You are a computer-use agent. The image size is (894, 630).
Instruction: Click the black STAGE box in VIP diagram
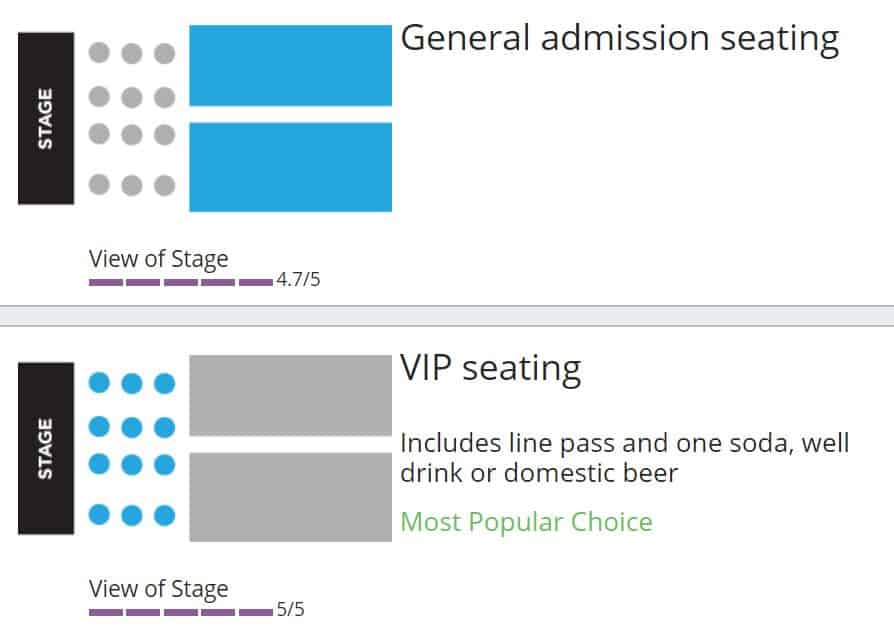(x=46, y=448)
